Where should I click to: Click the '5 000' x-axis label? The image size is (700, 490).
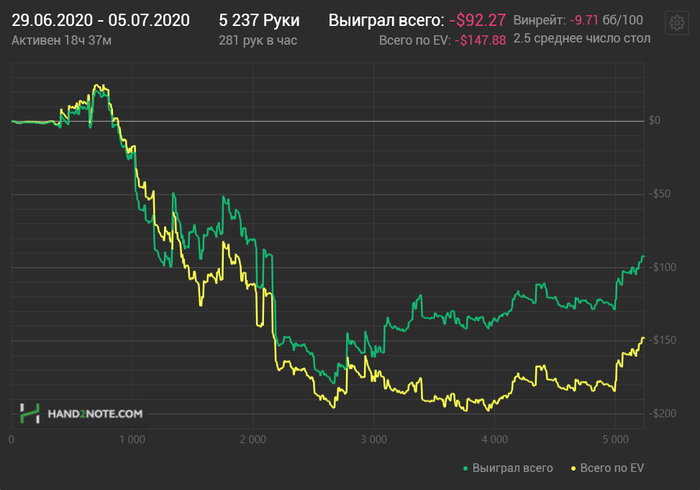[615, 440]
